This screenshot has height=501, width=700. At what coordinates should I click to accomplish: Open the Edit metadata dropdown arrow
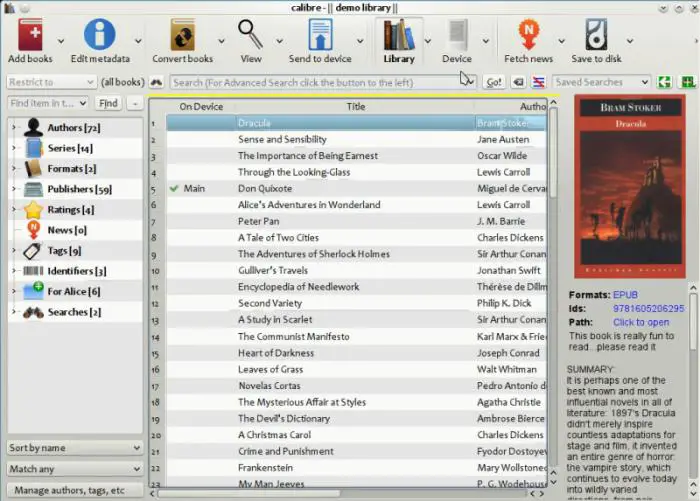pyautogui.click(x=138, y=41)
